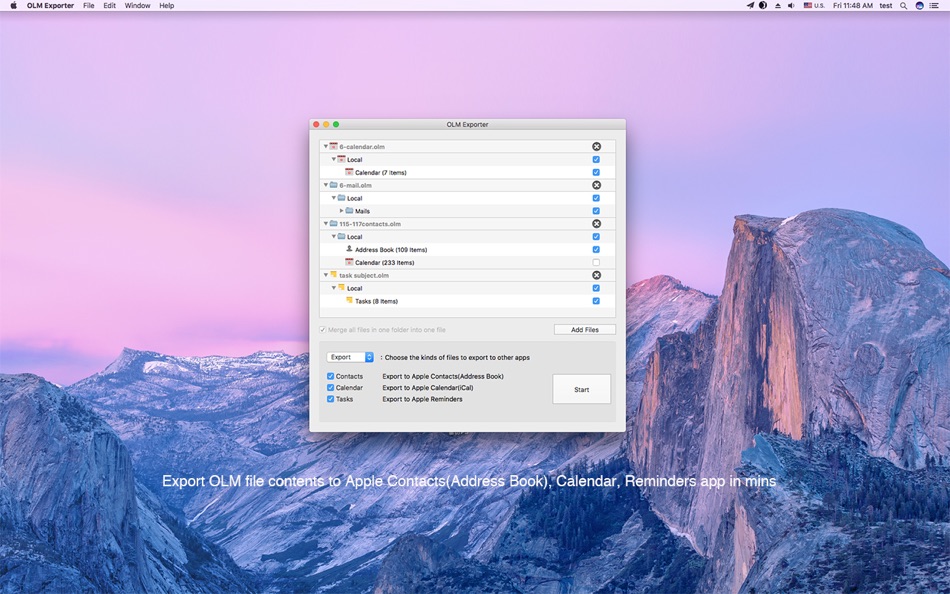Uncheck the Mails row checkbox
Viewport: 950px width, 594px height.
coord(596,211)
